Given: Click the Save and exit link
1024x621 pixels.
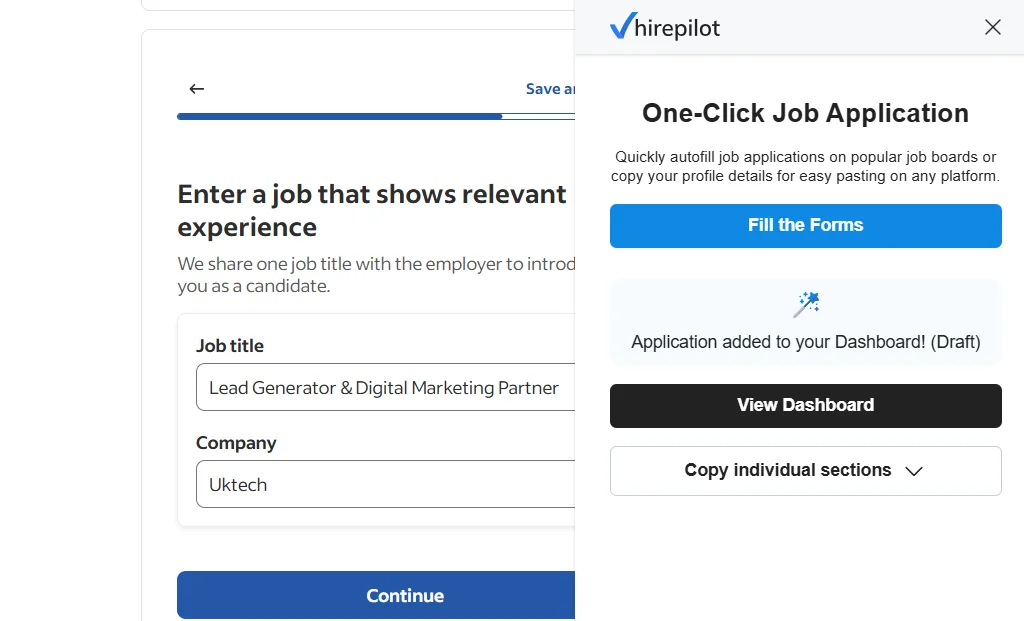Looking at the screenshot, I should tap(549, 88).
